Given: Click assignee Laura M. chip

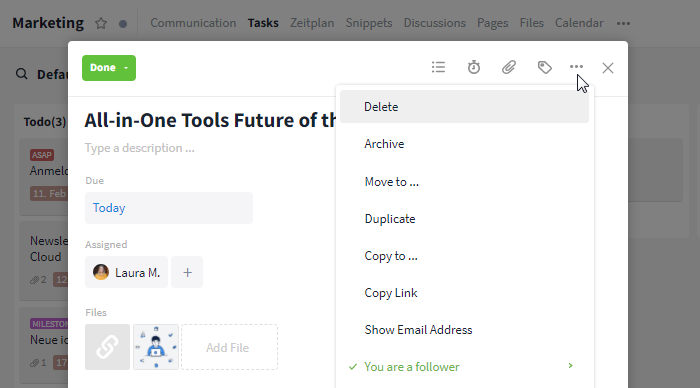Looking at the screenshot, I should (126, 272).
